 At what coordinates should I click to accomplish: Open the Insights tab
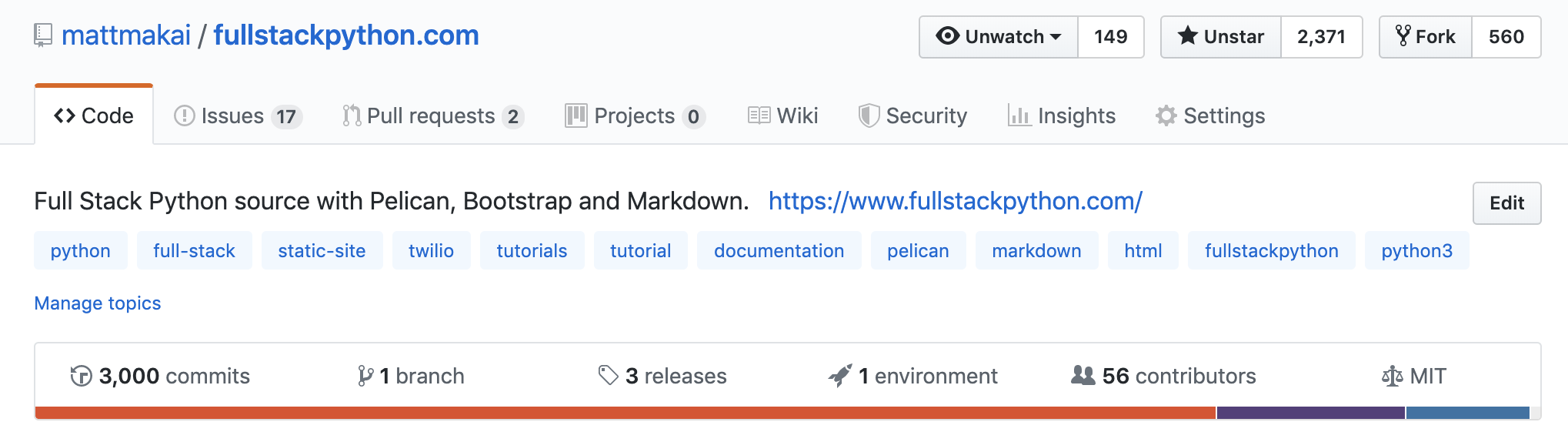1062,116
